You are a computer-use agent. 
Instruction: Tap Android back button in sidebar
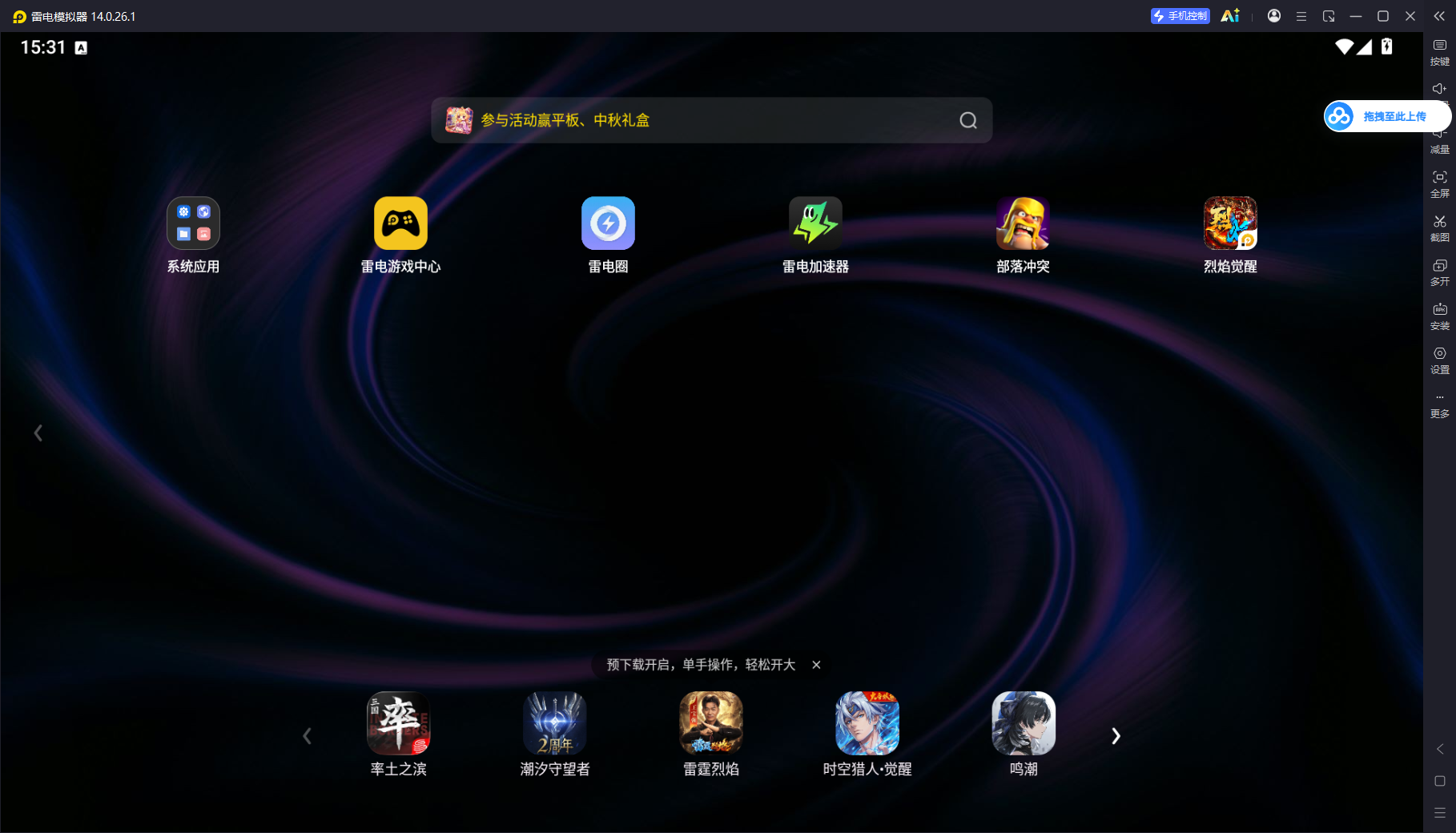tap(1440, 749)
